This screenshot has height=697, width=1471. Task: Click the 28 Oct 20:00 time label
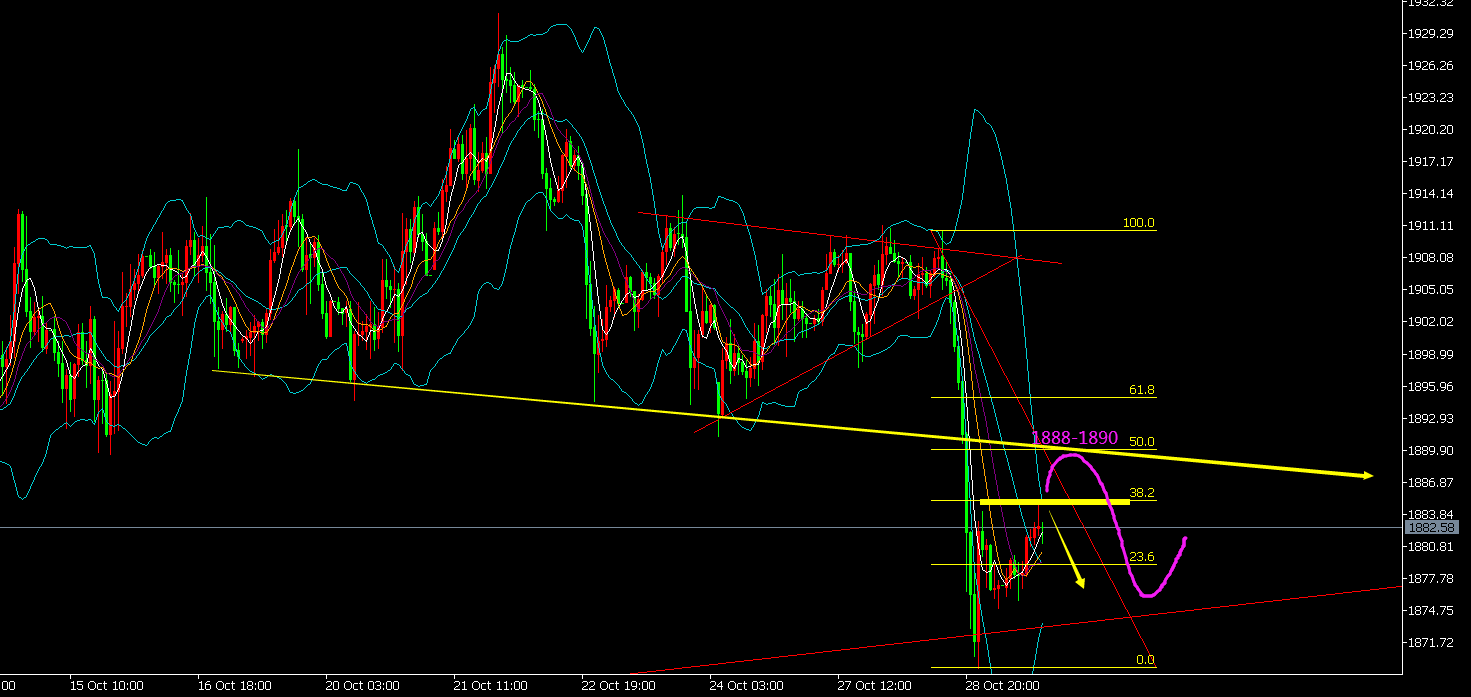click(x=1002, y=686)
